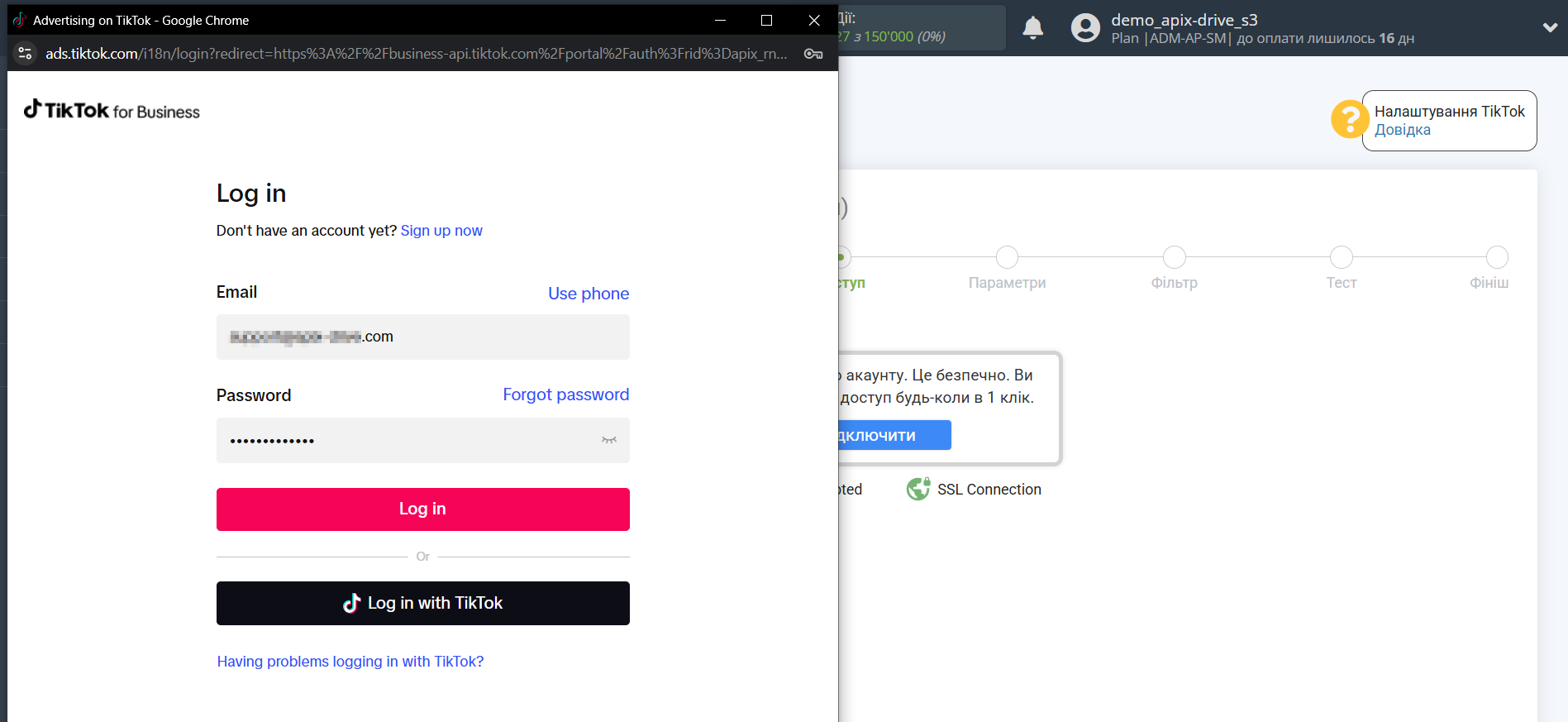Image resolution: width=1568 pixels, height=722 pixels.
Task: Switch to Use phone login
Action: coord(589,294)
